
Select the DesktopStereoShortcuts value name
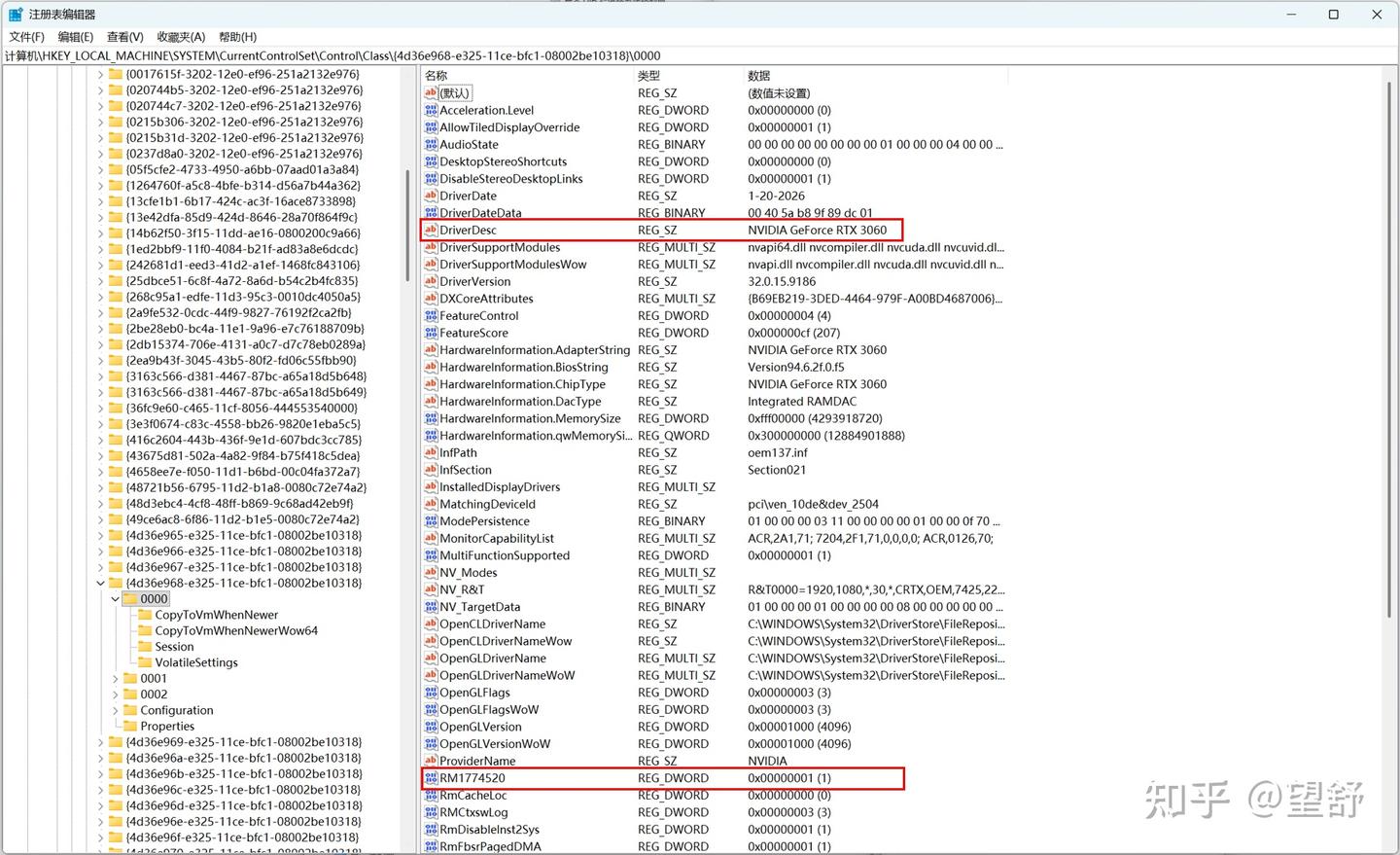[x=504, y=162]
